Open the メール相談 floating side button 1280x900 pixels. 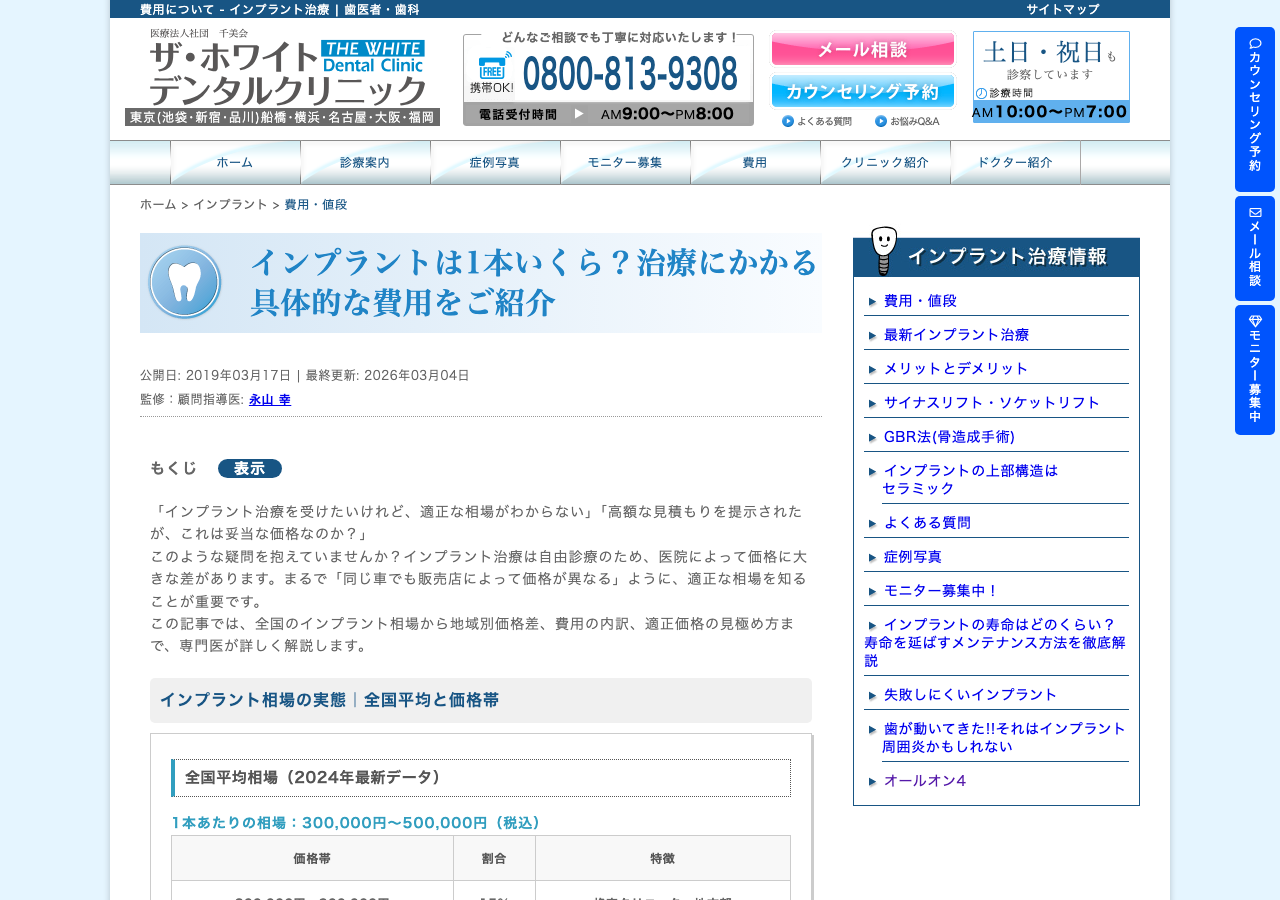[1255, 248]
